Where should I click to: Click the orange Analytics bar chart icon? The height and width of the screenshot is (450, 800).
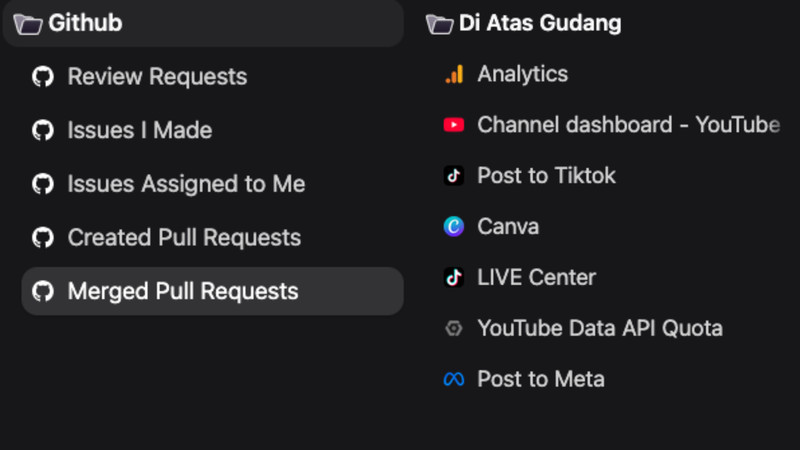[x=454, y=74]
